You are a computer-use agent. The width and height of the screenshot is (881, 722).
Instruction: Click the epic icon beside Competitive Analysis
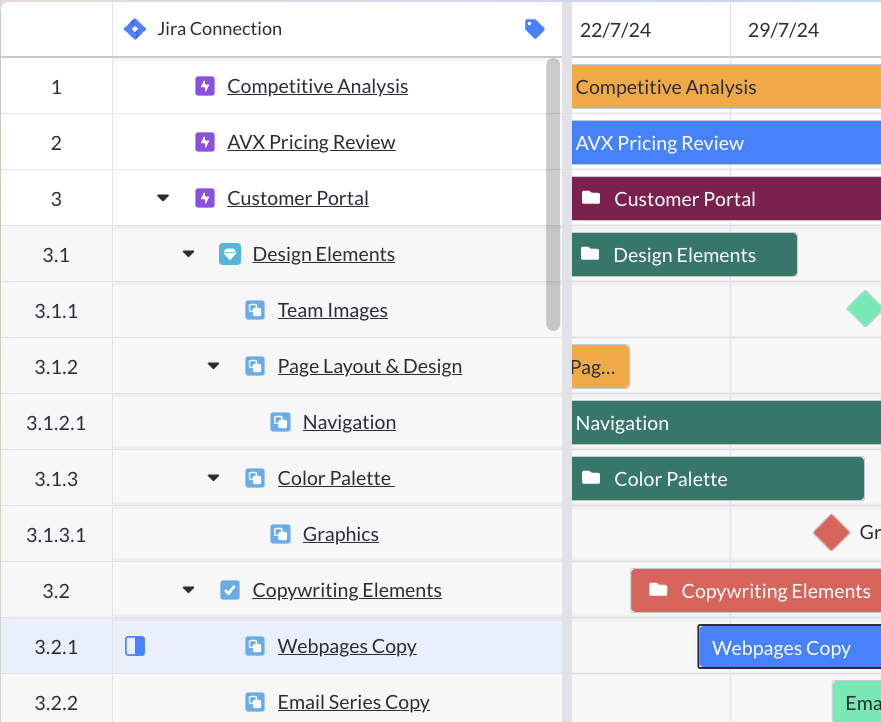coord(205,86)
